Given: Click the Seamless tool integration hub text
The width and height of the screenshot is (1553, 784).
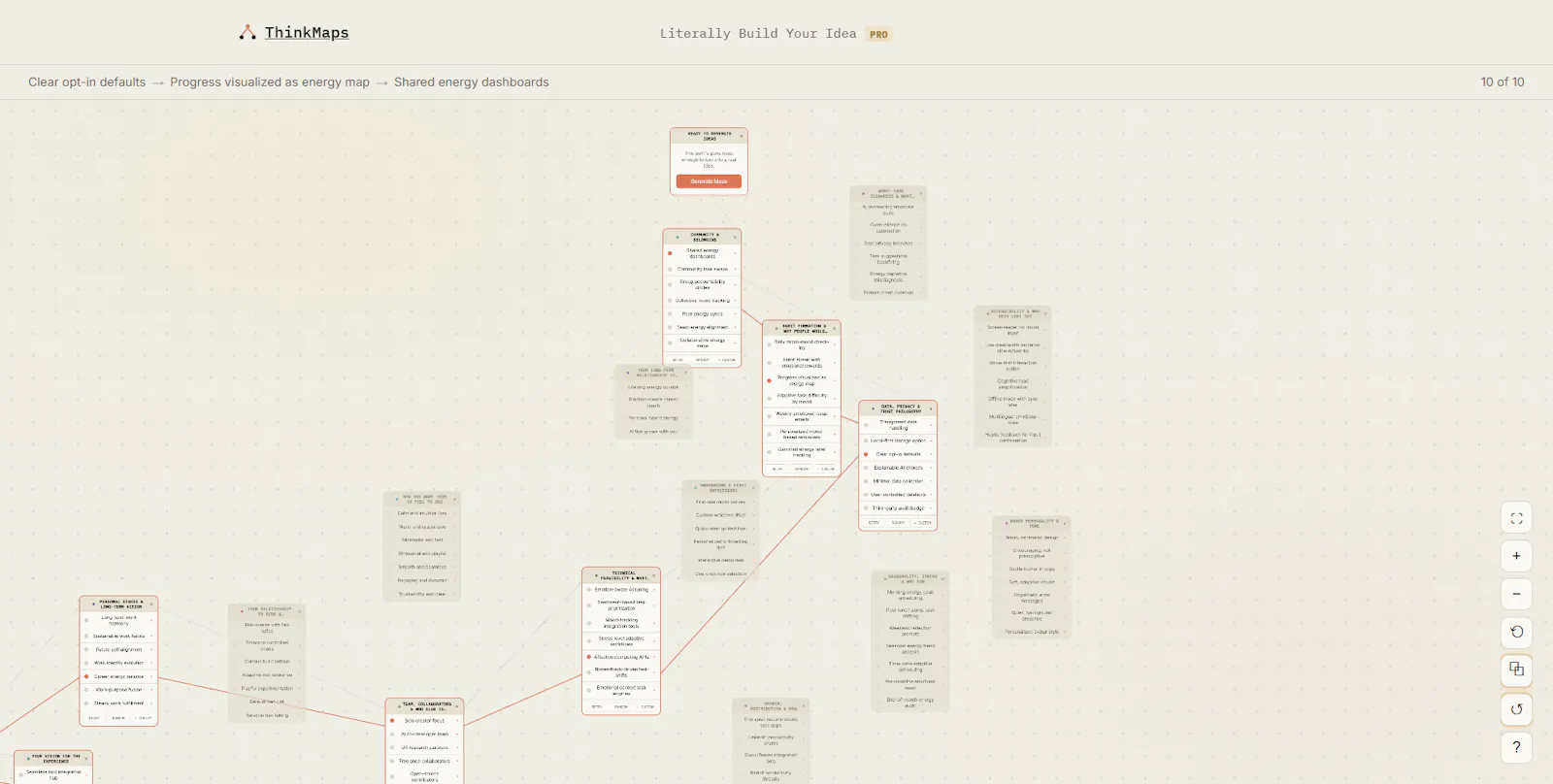Looking at the screenshot, I should (x=53, y=774).
